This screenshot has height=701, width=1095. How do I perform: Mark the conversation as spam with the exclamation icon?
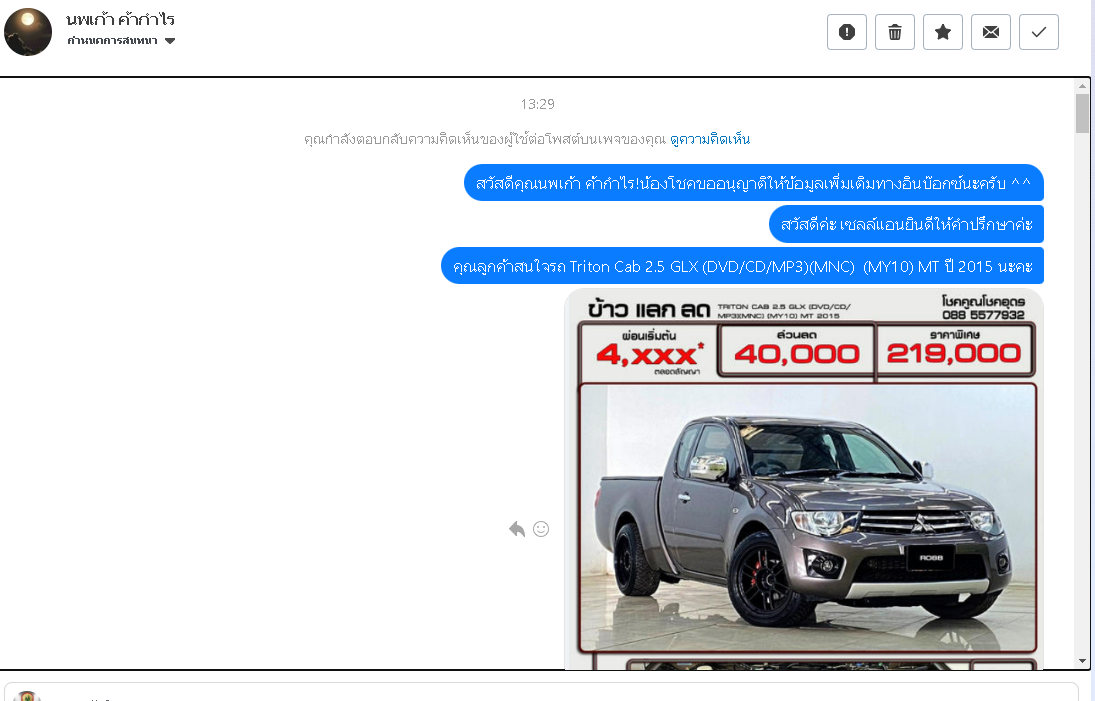click(x=846, y=32)
